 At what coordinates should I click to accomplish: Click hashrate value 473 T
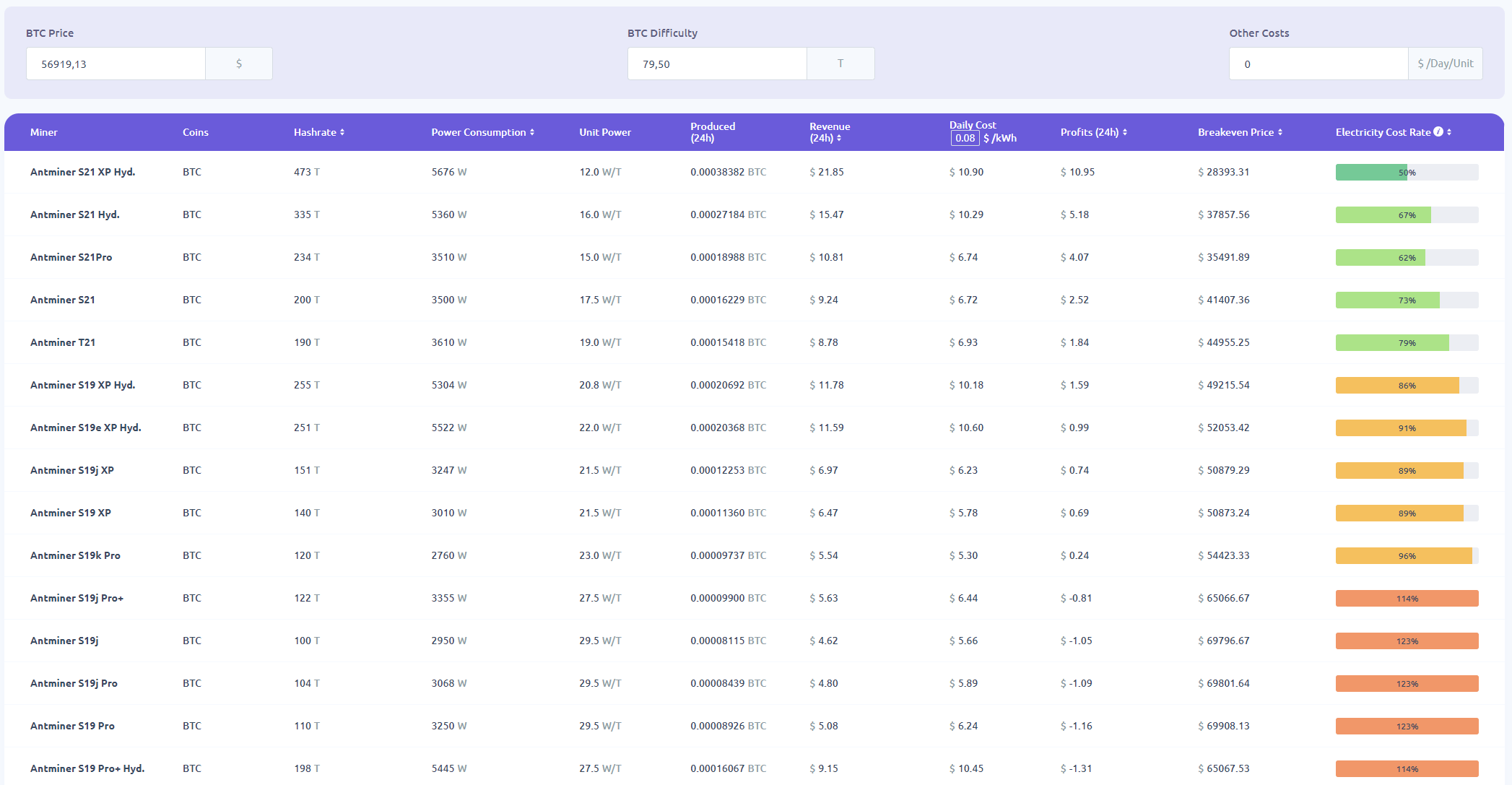(x=306, y=172)
